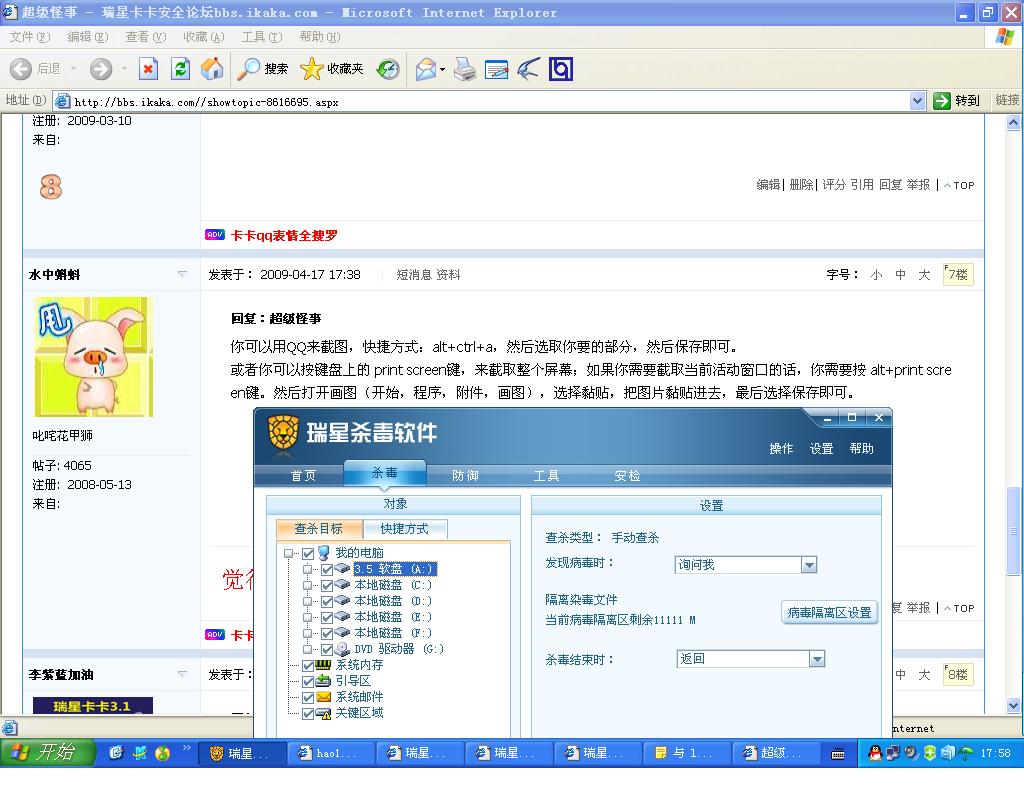Click the 短消息 link in floor 7 post

click(414, 275)
